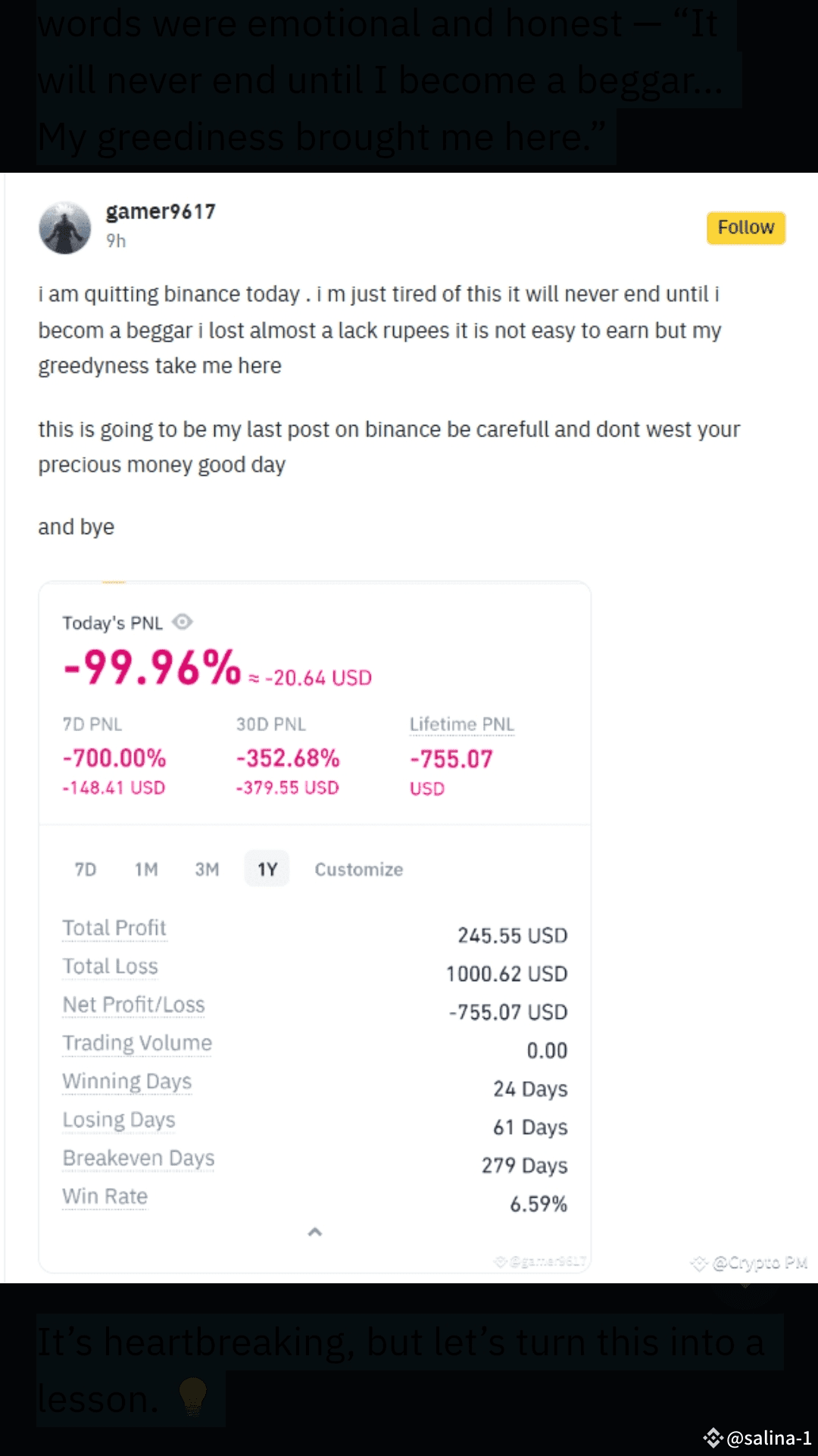This screenshot has width=818, height=1456.
Task: Click the Total Loss label
Action: (111, 967)
